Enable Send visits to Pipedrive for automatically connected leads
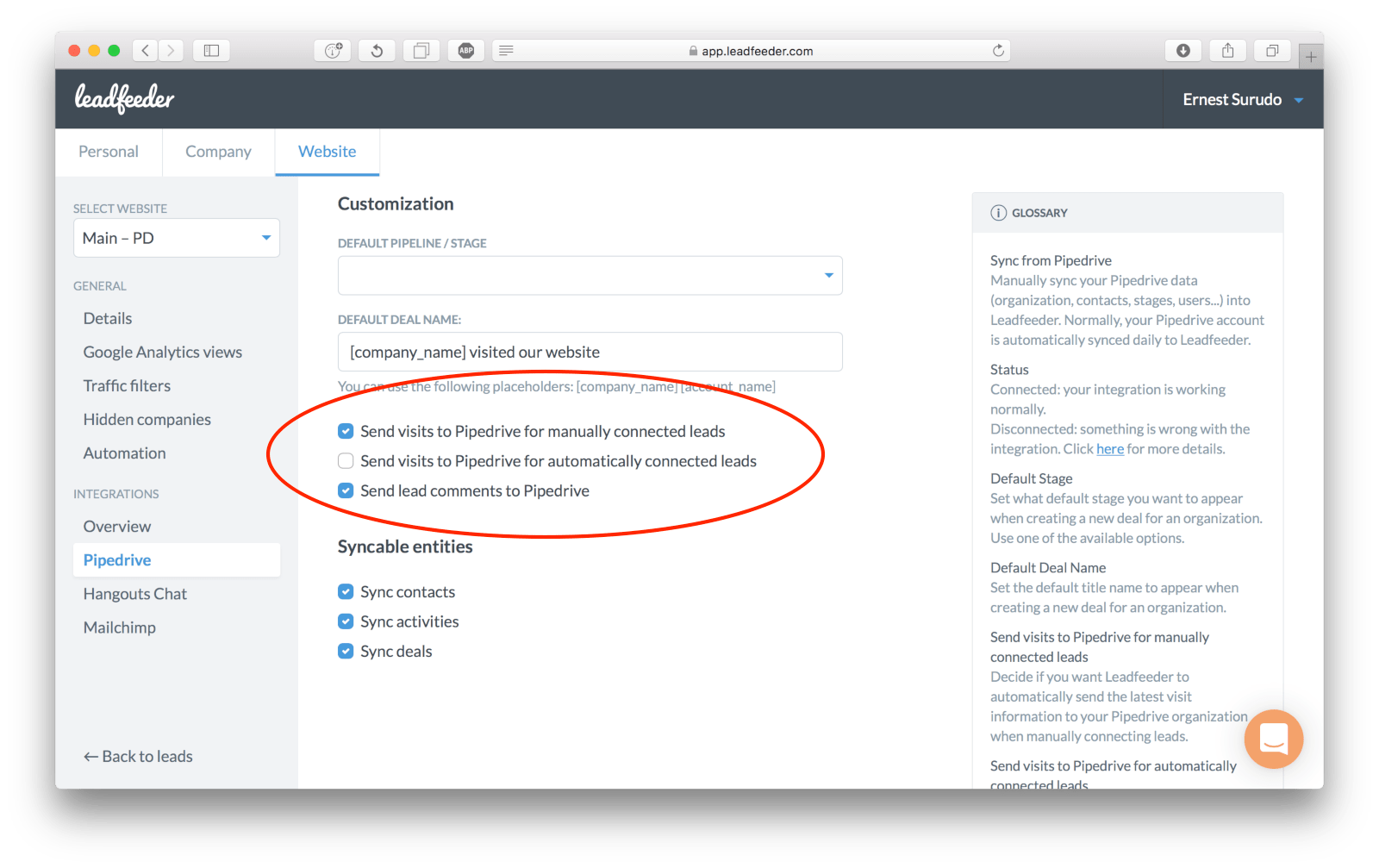 point(345,460)
